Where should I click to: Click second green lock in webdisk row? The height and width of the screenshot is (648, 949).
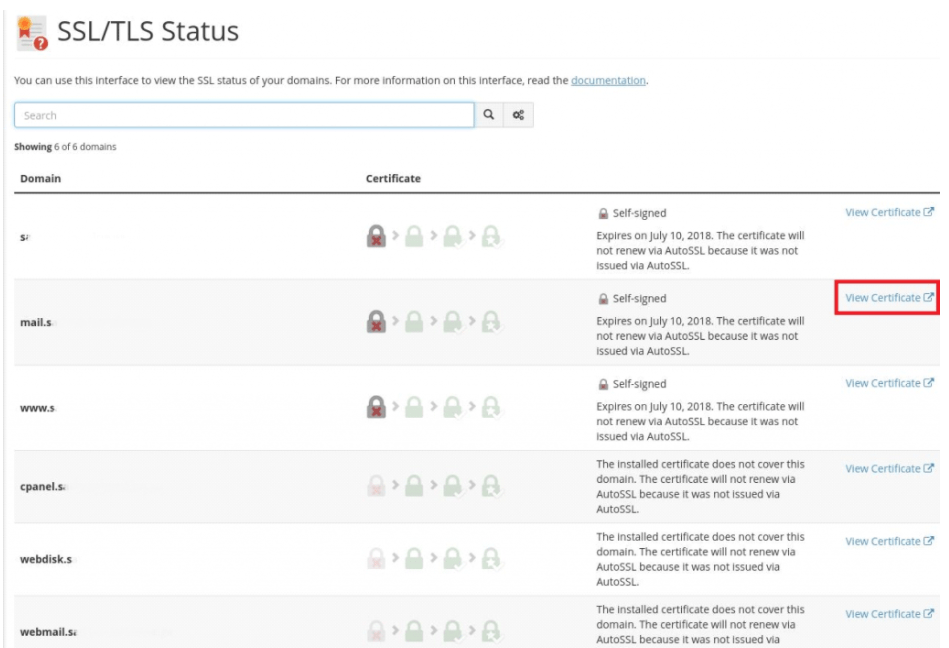point(415,559)
